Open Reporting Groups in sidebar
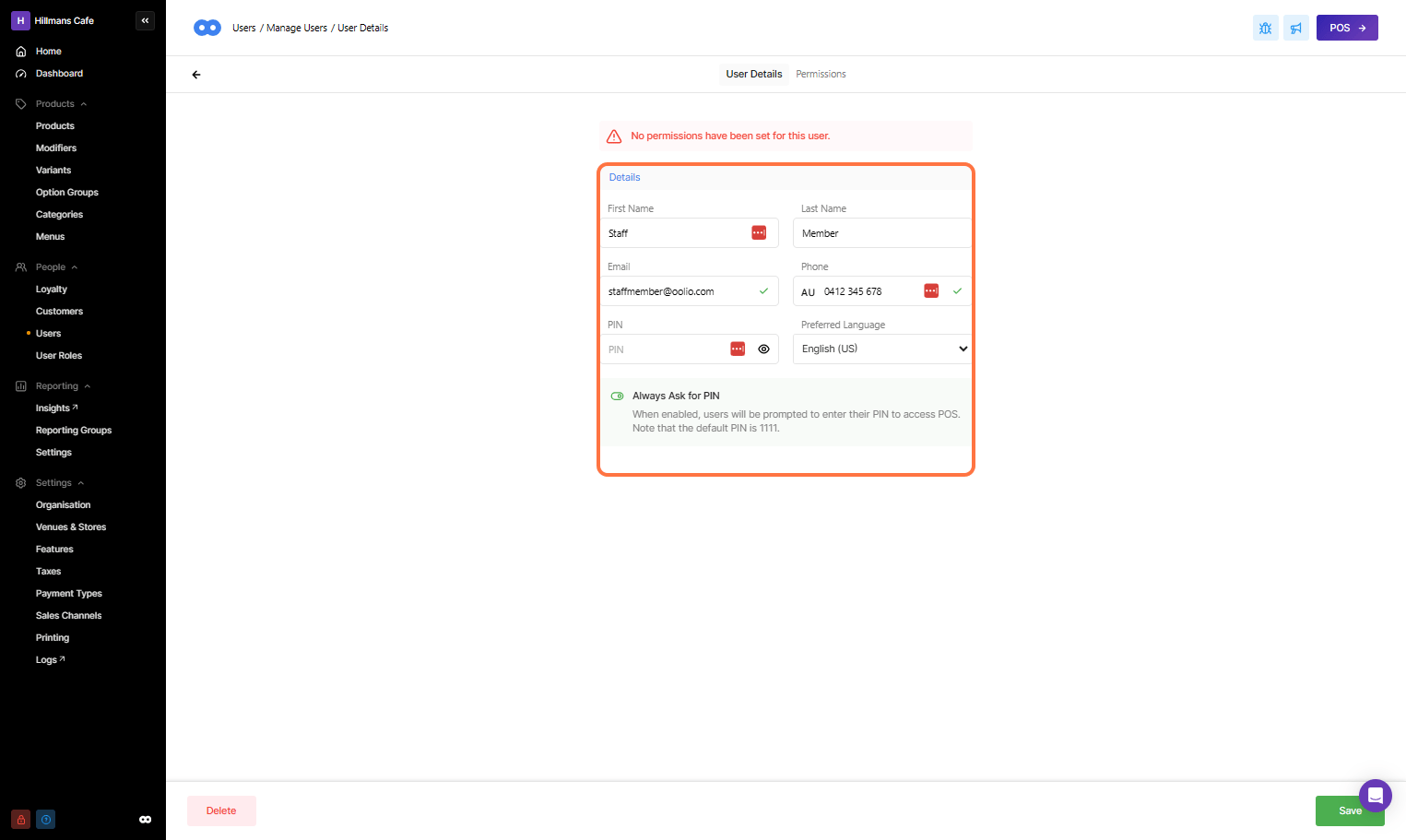The image size is (1406, 840). [74, 431]
